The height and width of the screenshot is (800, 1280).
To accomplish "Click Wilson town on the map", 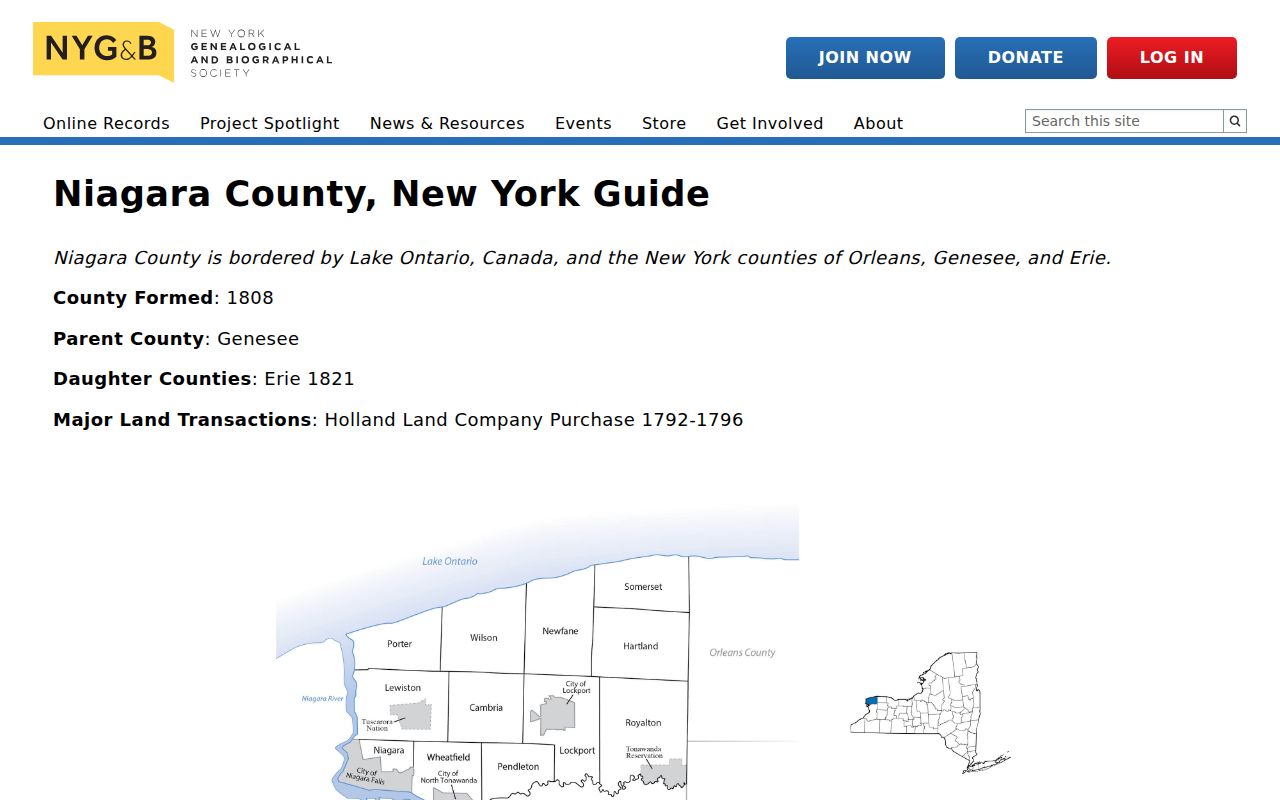I will pyautogui.click(x=484, y=637).
